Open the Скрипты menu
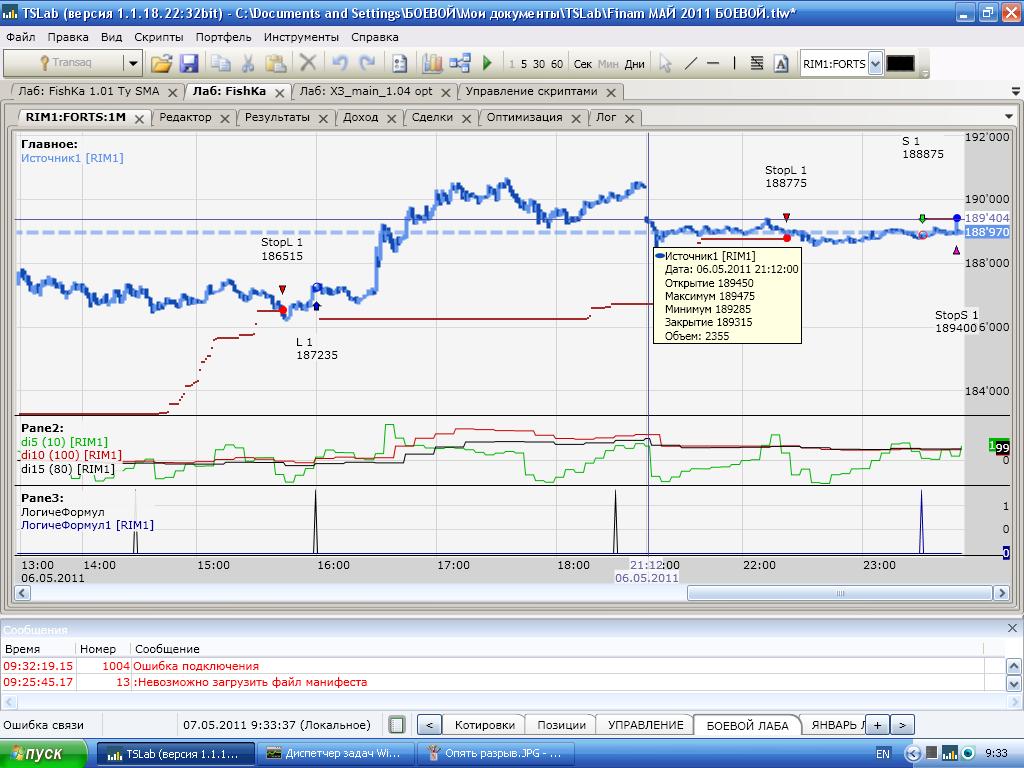Image resolution: width=1024 pixels, height=768 pixels. coord(158,37)
